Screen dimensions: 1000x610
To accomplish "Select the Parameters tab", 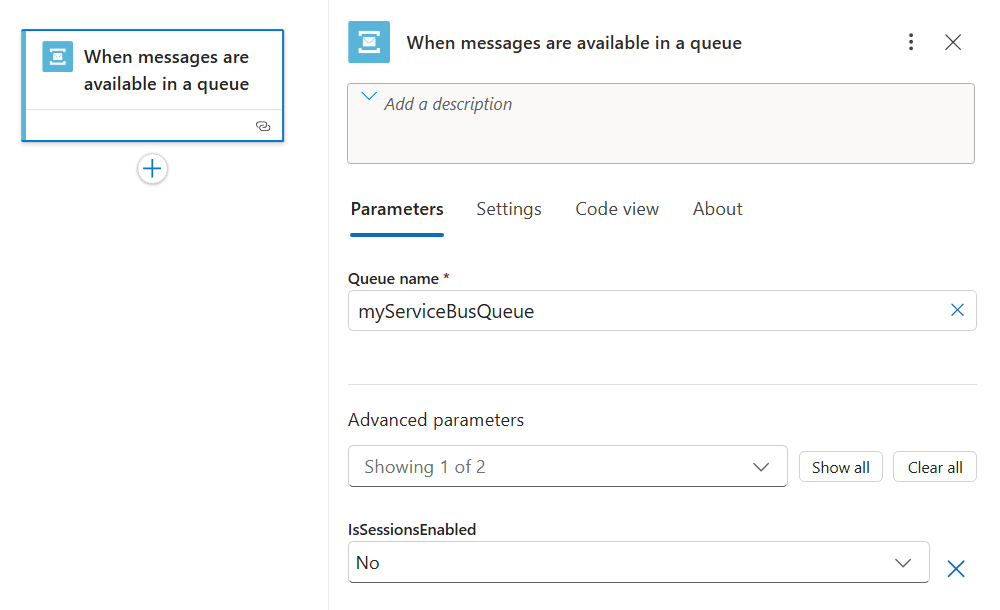I will 397,209.
